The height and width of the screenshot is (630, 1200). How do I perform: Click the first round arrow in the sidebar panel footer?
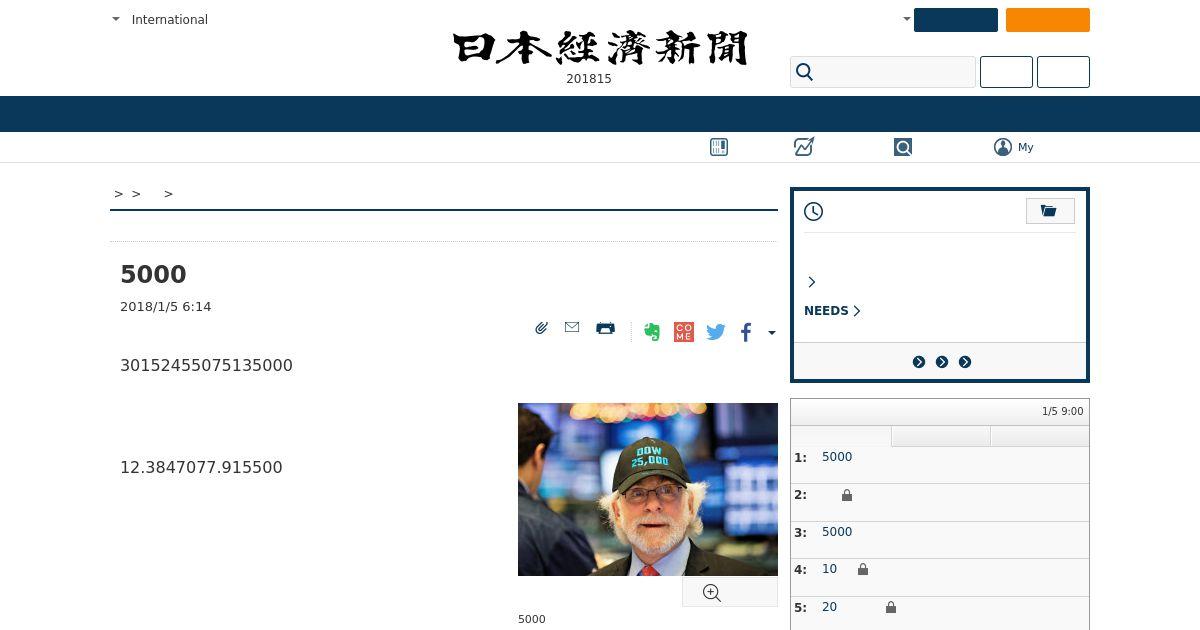[919, 362]
